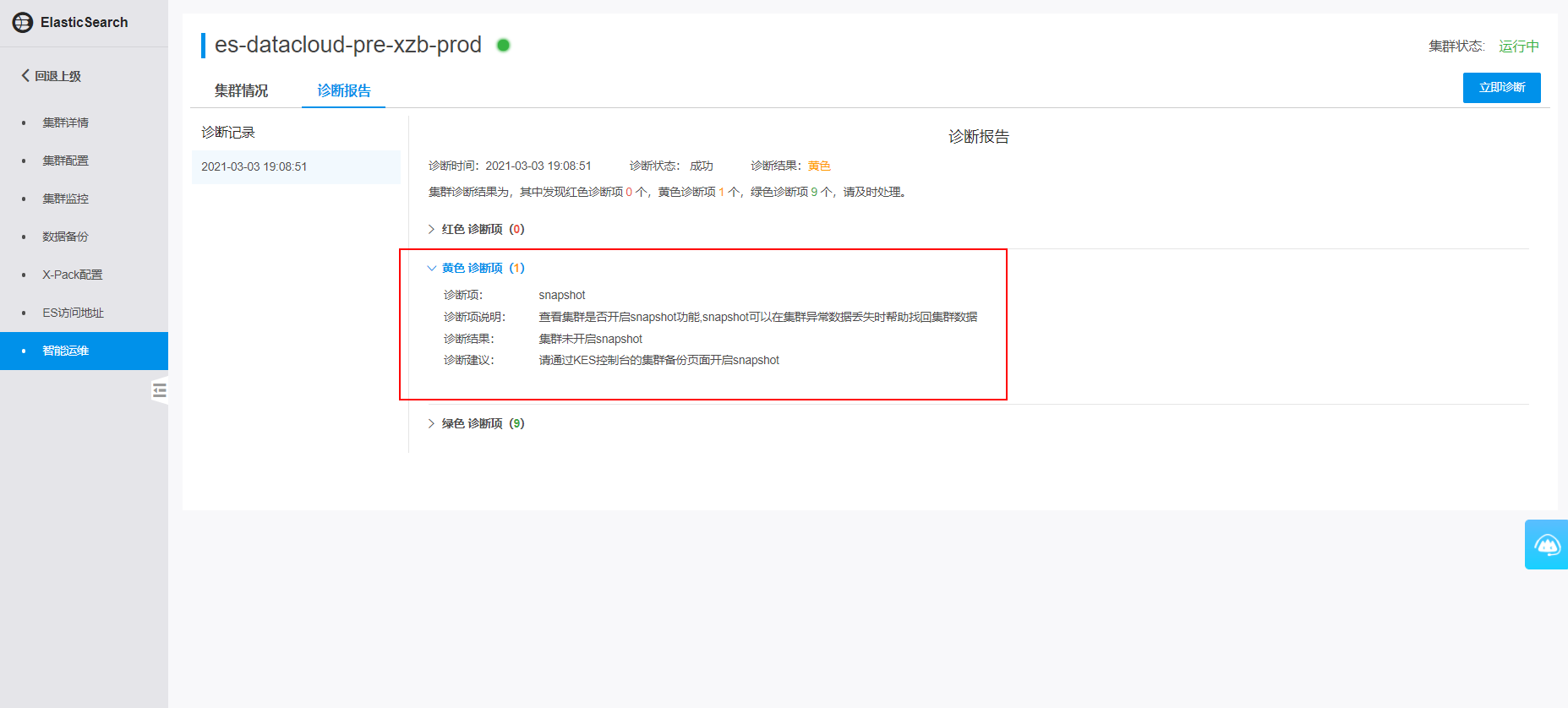Click the 立即诊断 button
The height and width of the screenshot is (708, 1568).
tap(1502, 88)
